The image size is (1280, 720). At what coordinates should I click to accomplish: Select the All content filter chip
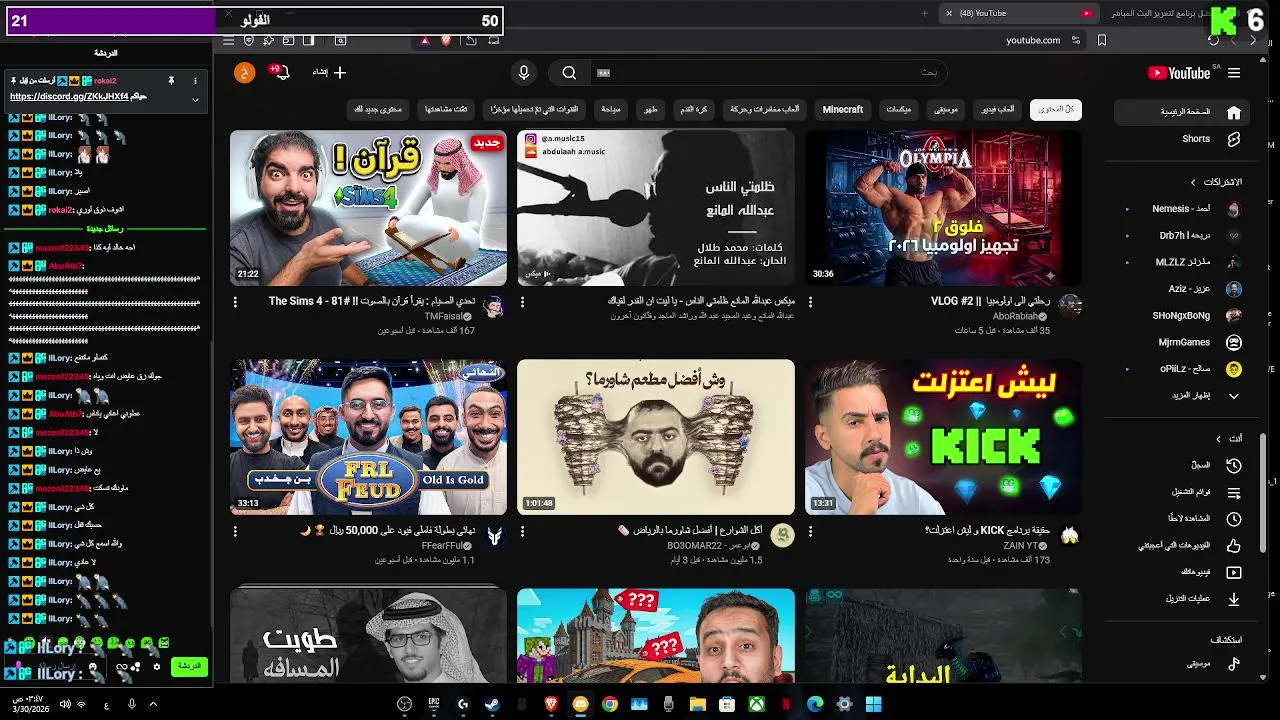1056,109
